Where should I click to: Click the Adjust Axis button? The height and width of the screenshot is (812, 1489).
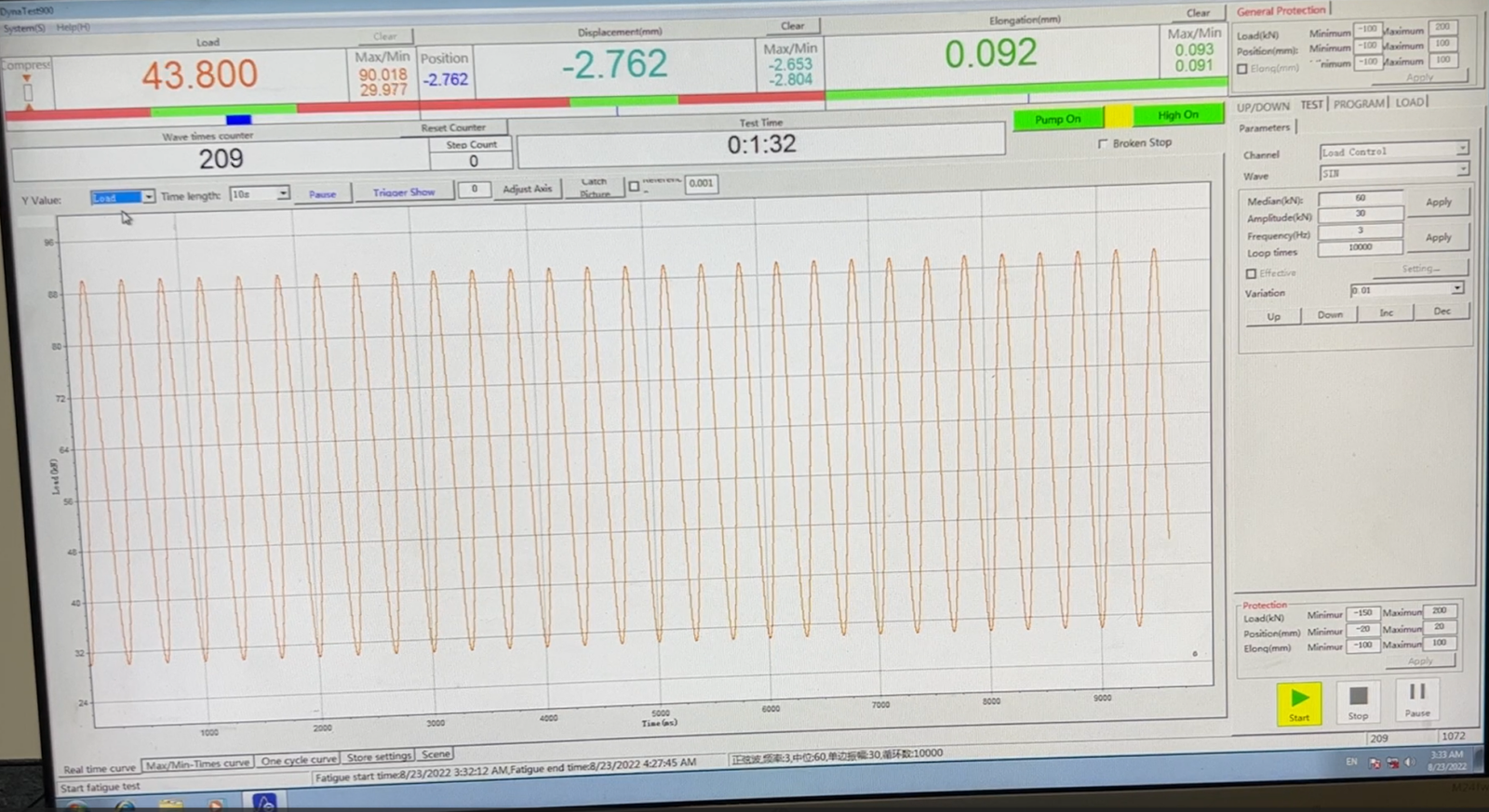click(527, 189)
